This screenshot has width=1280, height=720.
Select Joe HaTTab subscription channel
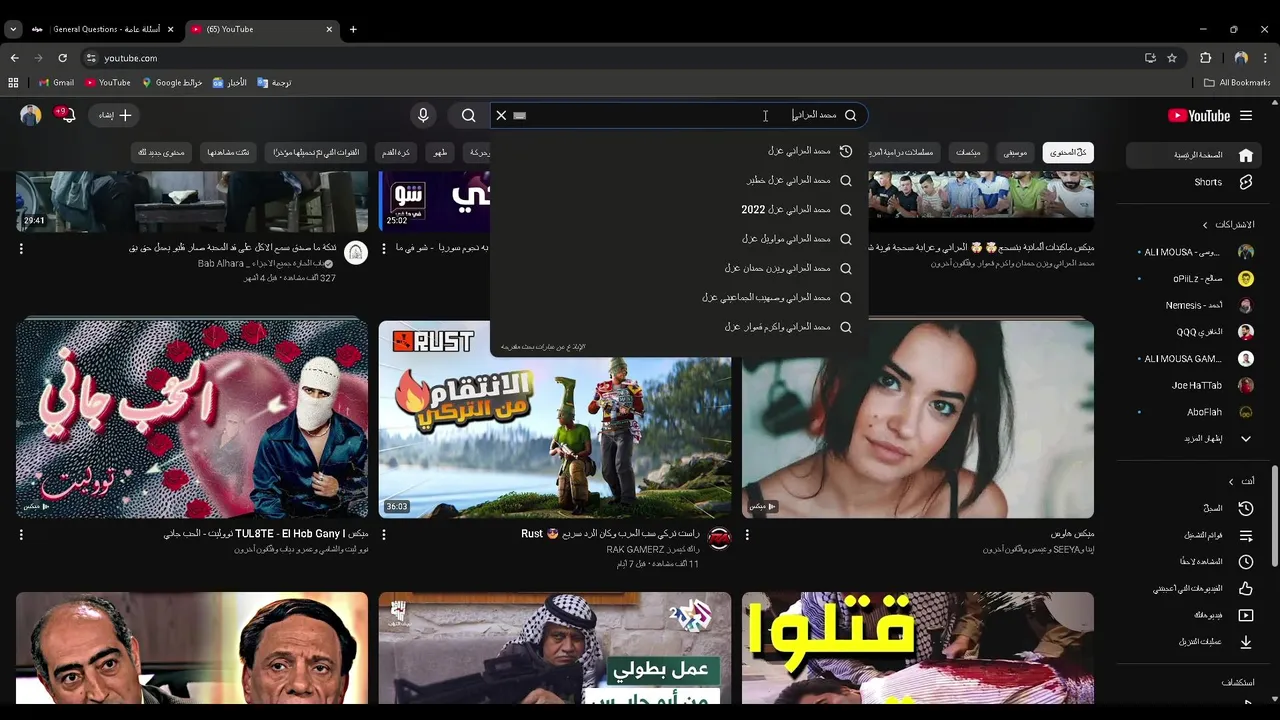tap(1195, 385)
